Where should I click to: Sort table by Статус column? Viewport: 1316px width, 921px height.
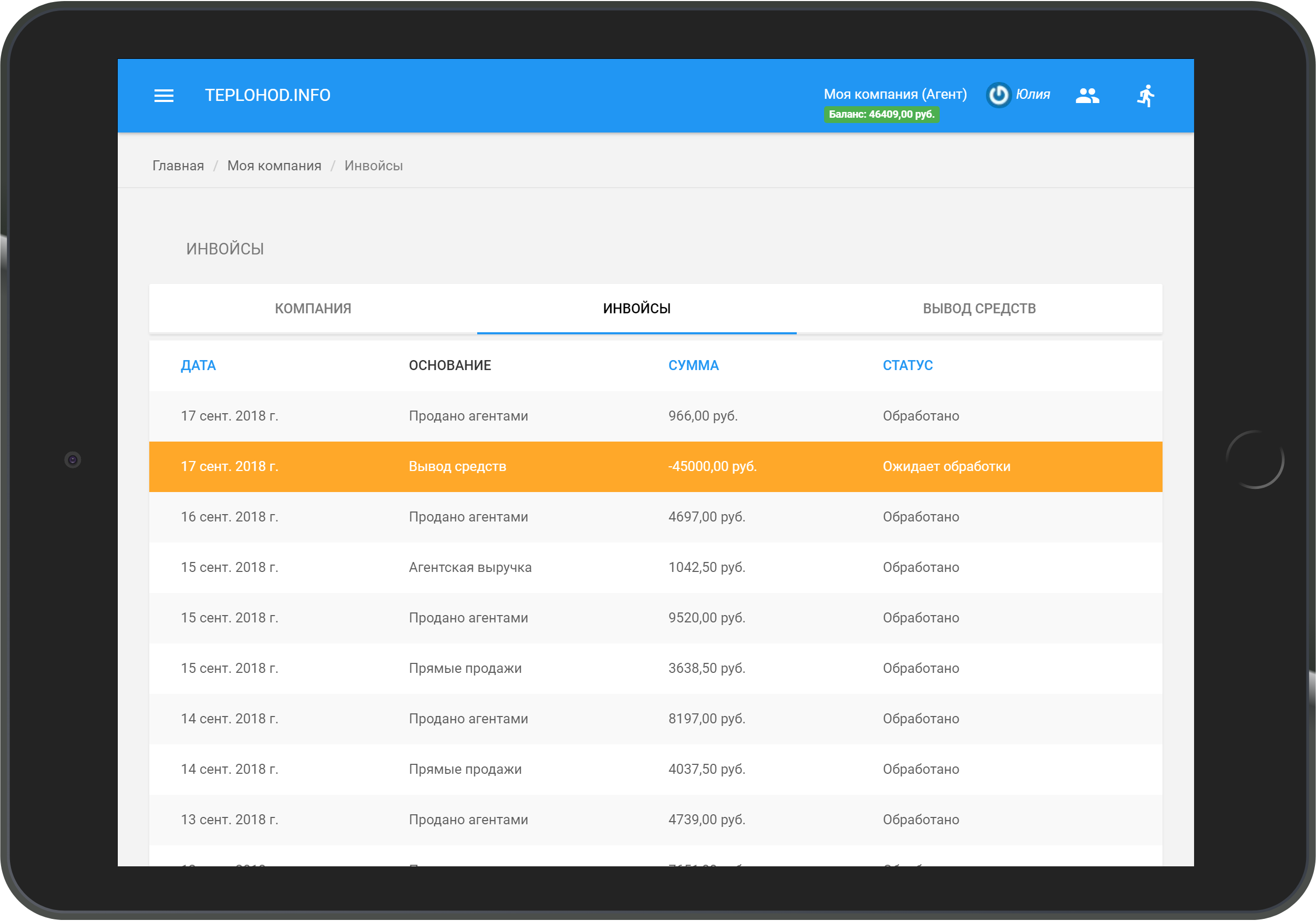coord(907,365)
